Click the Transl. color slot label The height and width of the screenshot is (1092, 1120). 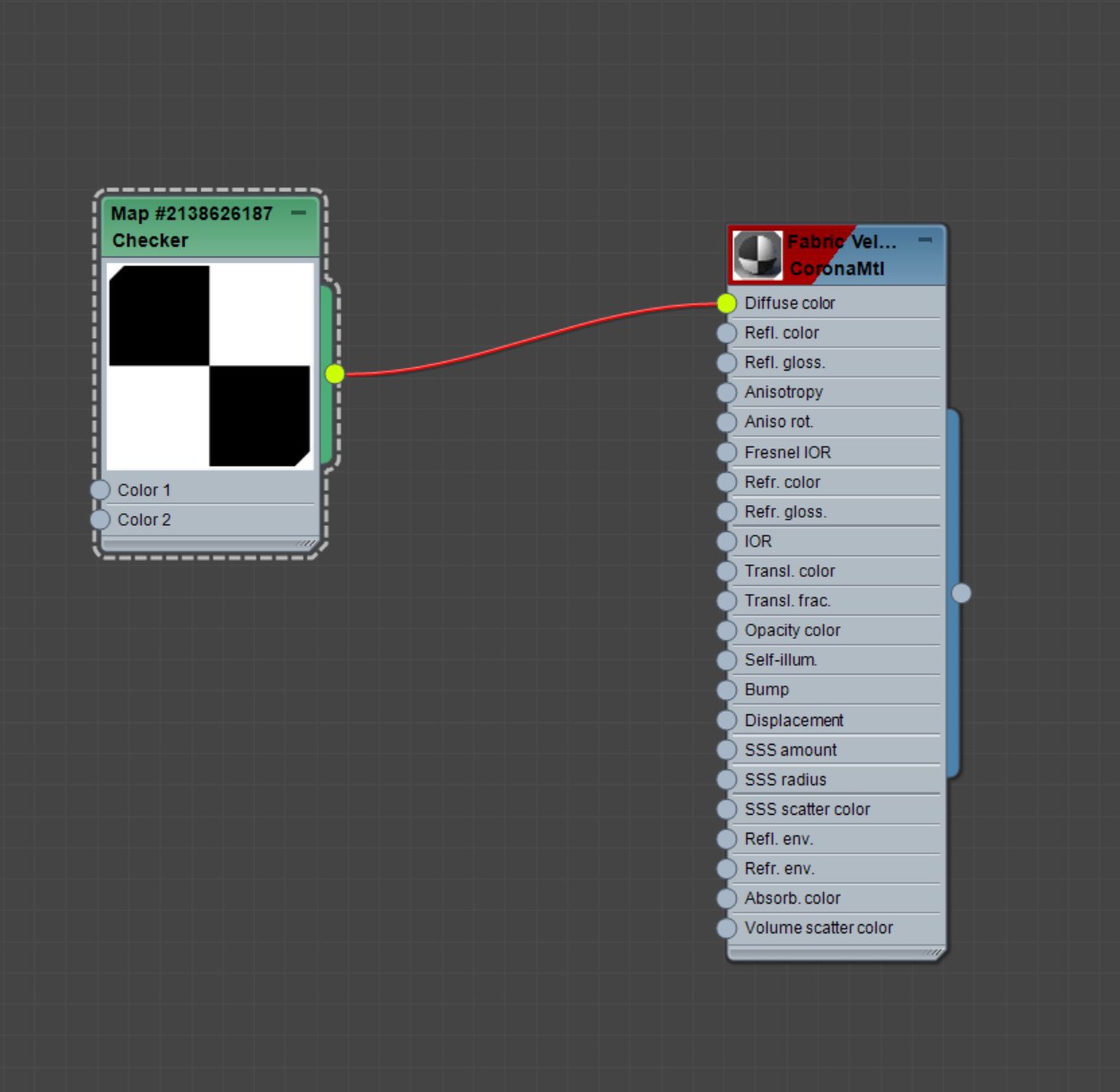[790, 571]
